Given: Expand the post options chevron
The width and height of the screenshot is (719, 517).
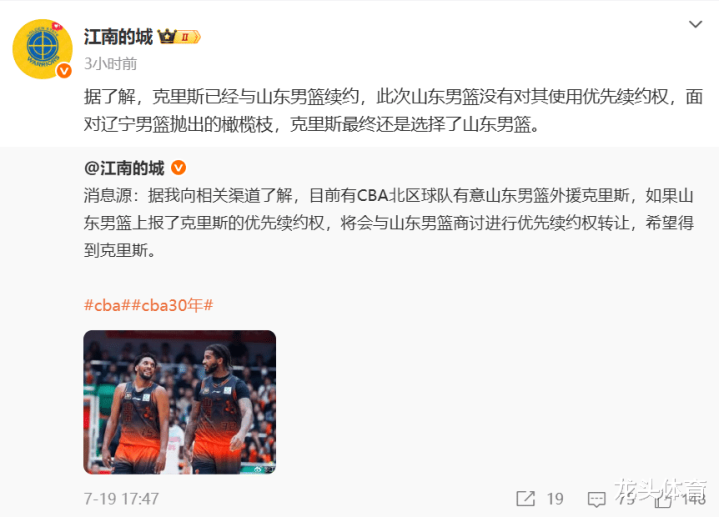Looking at the screenshot, I should pos(696,24).
